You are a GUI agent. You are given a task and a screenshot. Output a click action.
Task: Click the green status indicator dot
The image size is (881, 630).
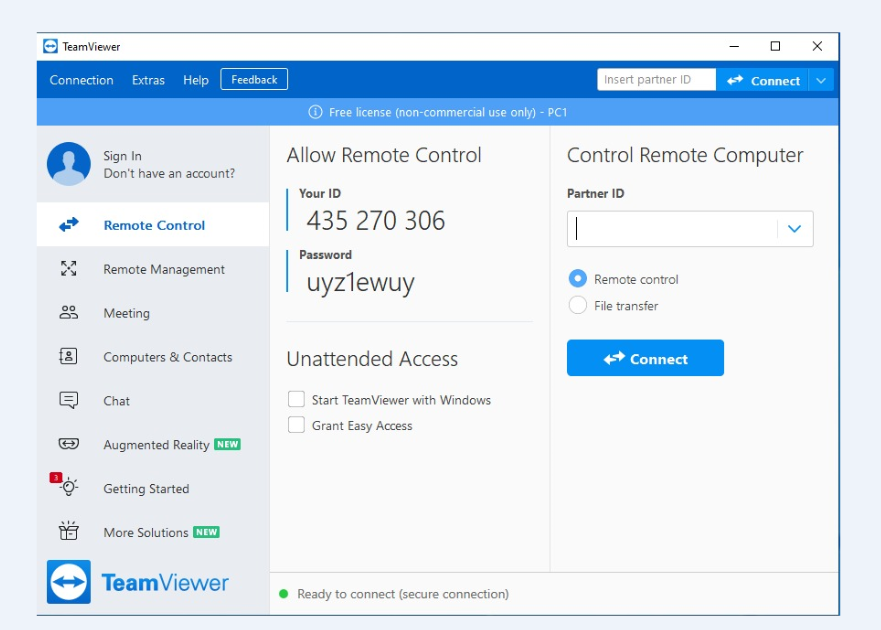pos(284,594)
